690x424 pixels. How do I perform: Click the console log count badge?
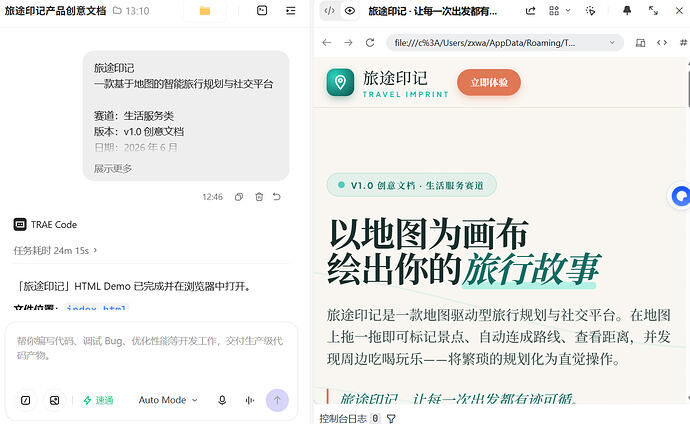coord(375,418)
